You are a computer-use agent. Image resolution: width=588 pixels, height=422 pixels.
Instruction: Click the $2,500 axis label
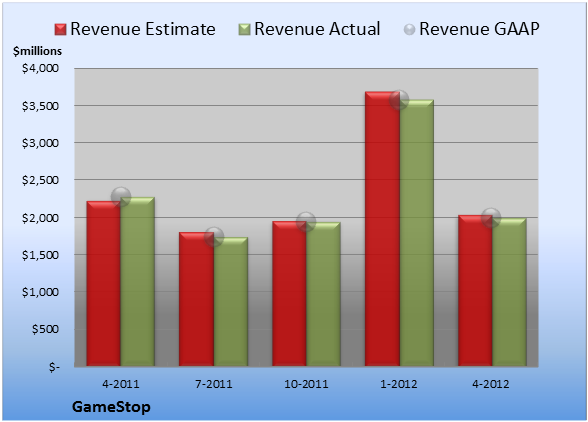[40, 180]
